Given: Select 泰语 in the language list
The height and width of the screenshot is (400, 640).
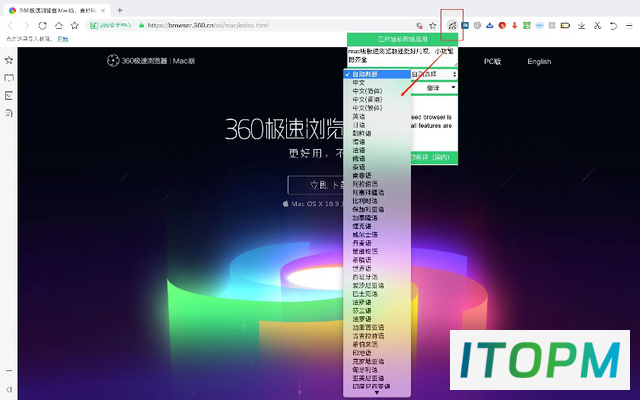Looking at the screenshot, I should coord(377,167).
